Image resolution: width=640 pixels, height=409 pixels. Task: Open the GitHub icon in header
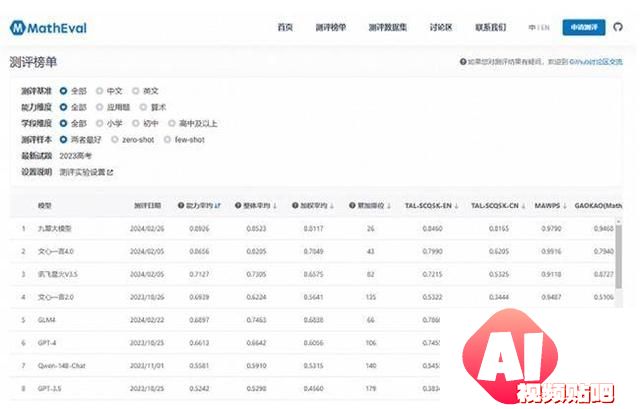(618, 27)
